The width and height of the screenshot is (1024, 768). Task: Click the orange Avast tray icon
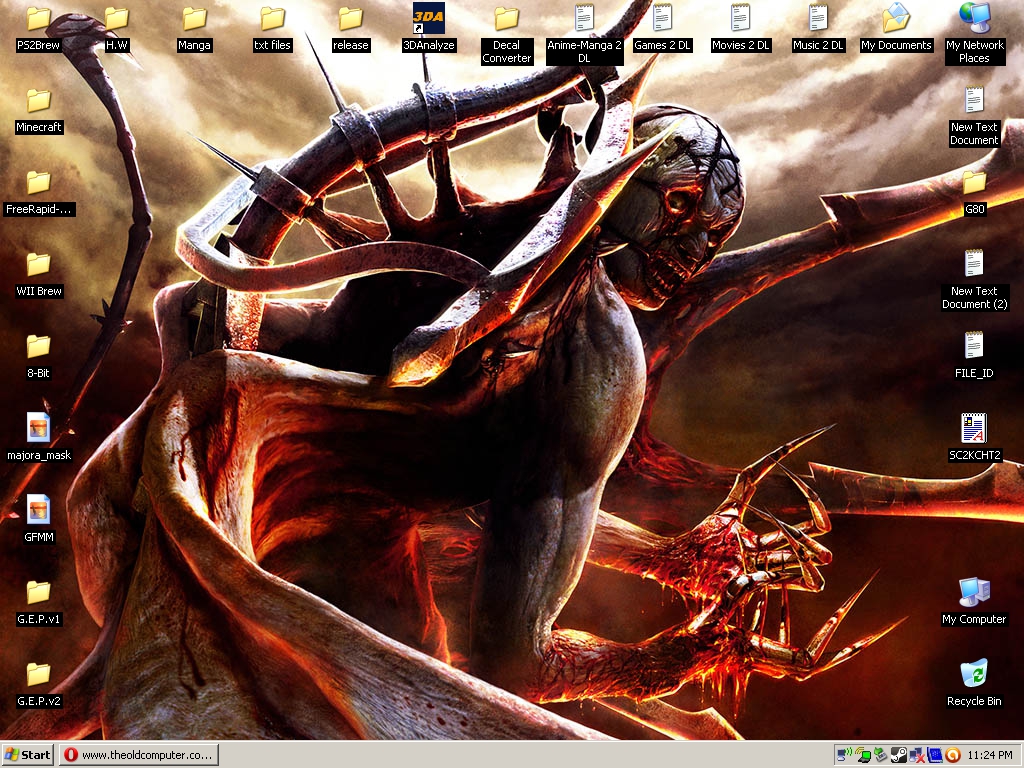click(x=953, y=755)
